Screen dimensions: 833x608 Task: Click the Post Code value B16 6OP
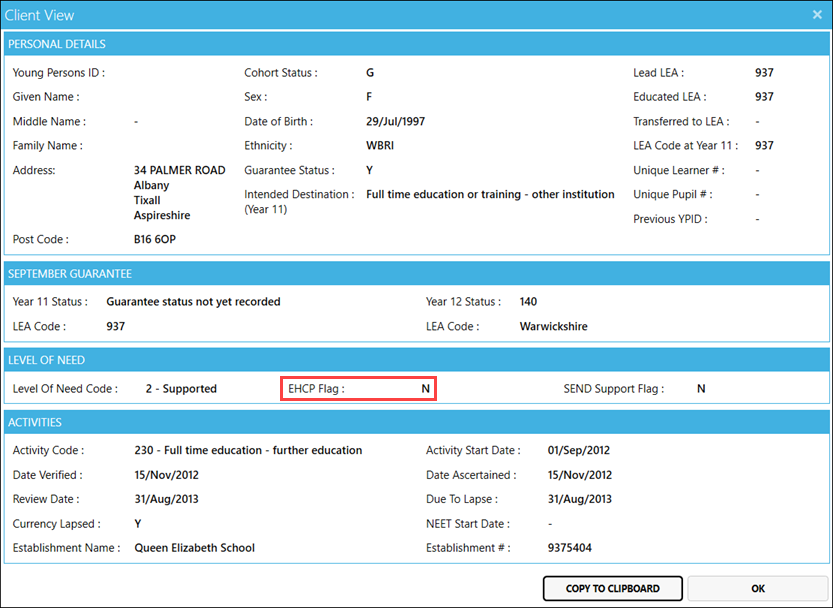click(156, 240)
